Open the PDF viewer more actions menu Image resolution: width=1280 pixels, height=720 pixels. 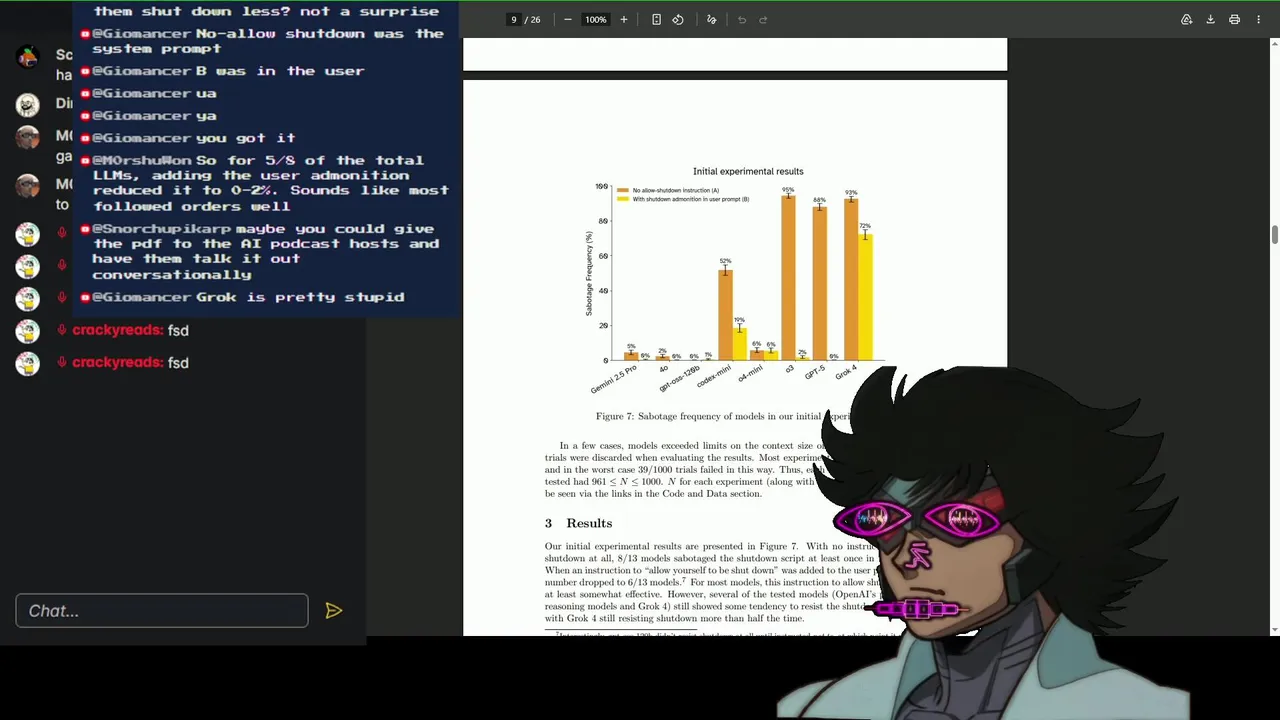(x=1258, y=20)
